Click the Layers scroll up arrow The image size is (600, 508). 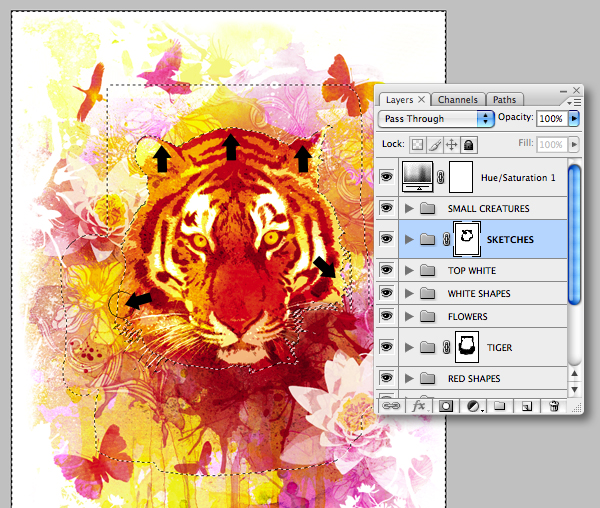(x=574, y=373)
